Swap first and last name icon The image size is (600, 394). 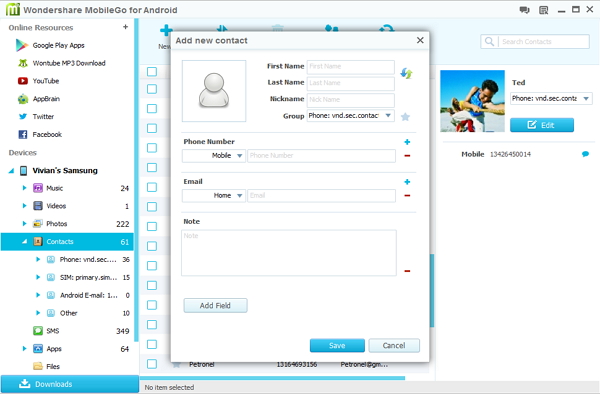coord(406,73)
